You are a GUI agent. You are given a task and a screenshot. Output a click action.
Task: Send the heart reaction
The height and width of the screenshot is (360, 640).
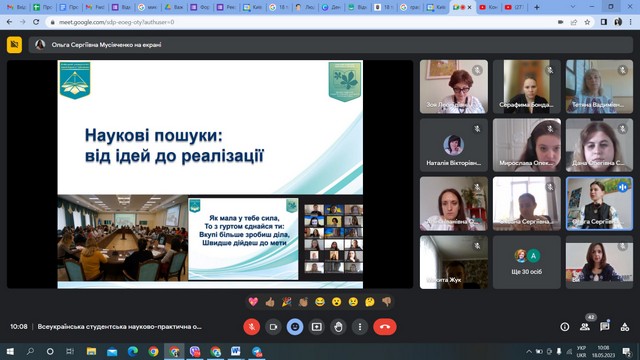click(253, 302)
